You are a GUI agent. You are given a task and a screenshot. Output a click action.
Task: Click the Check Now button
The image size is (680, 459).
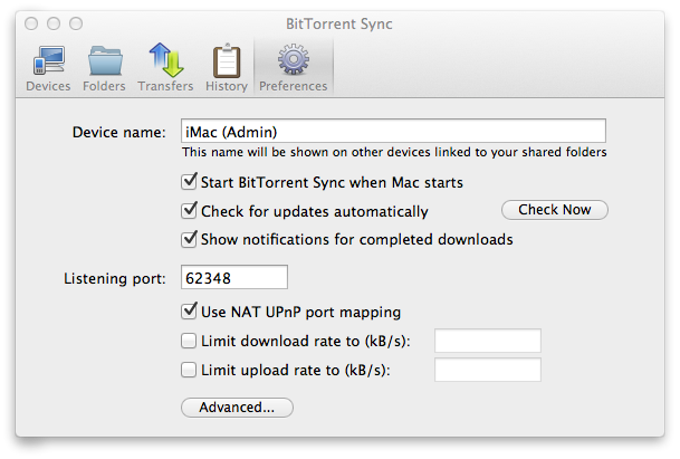click(x=555, y=210)
